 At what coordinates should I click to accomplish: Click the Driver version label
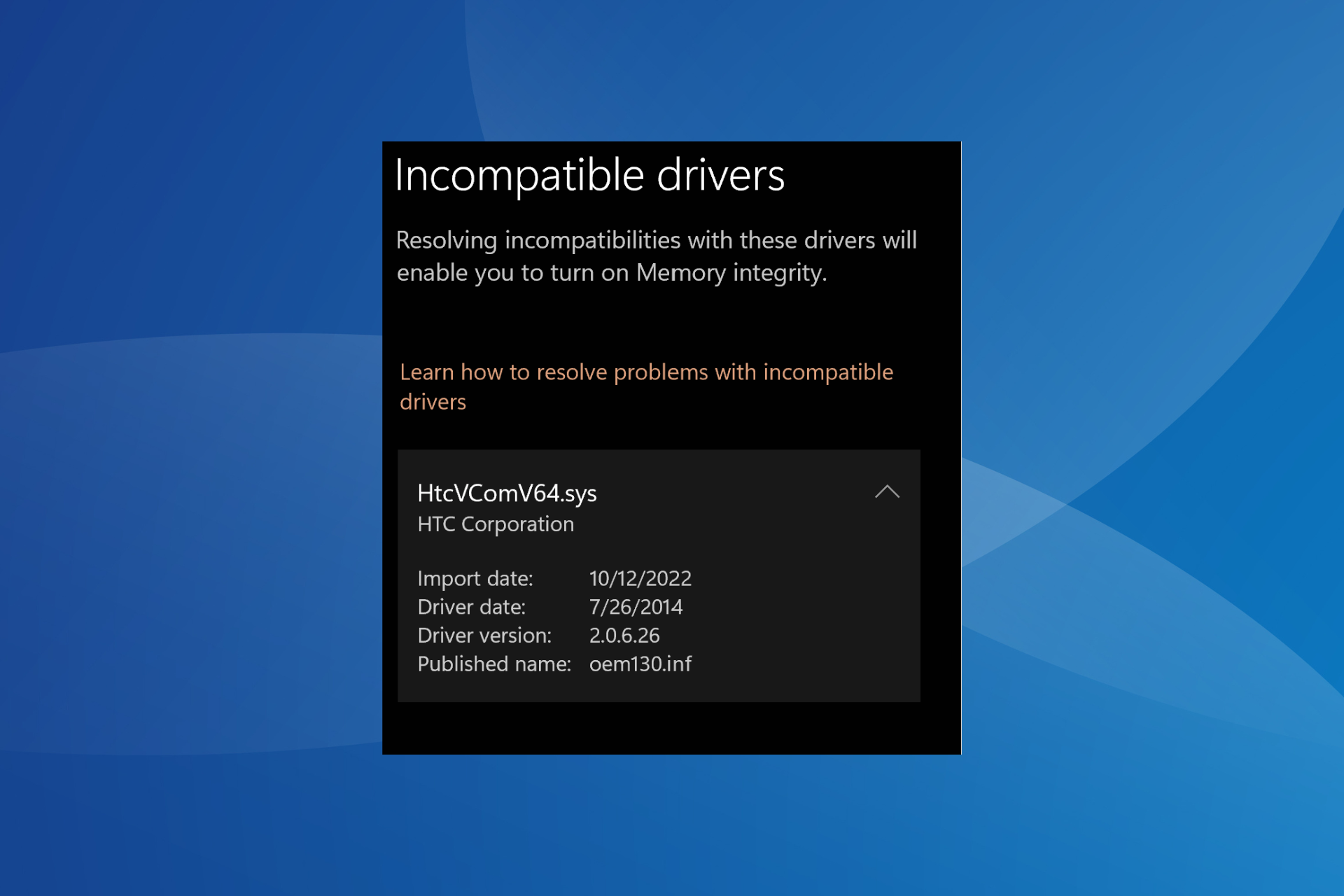(485, 635)
